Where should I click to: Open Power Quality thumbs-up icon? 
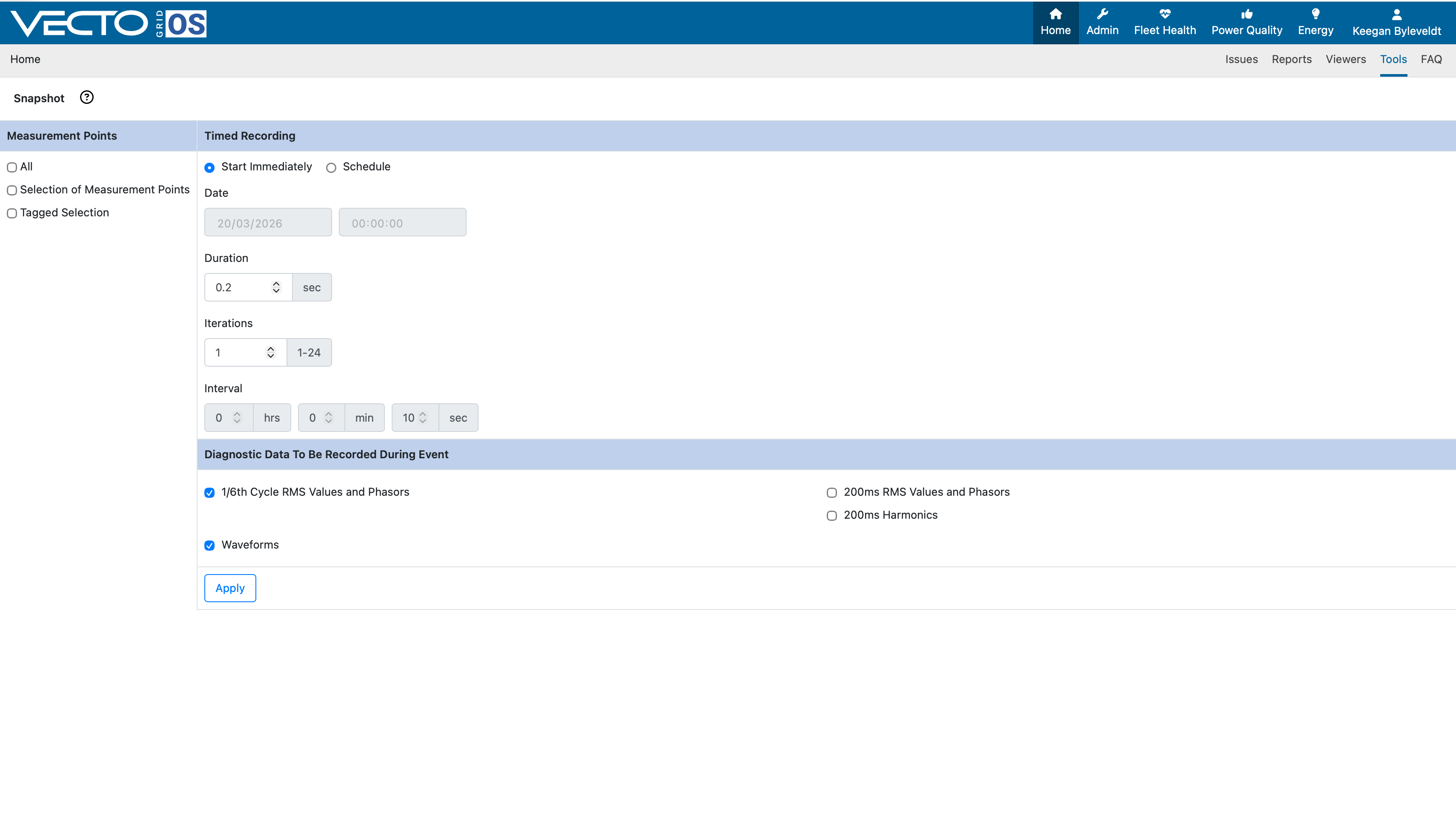click(1247, 14)
